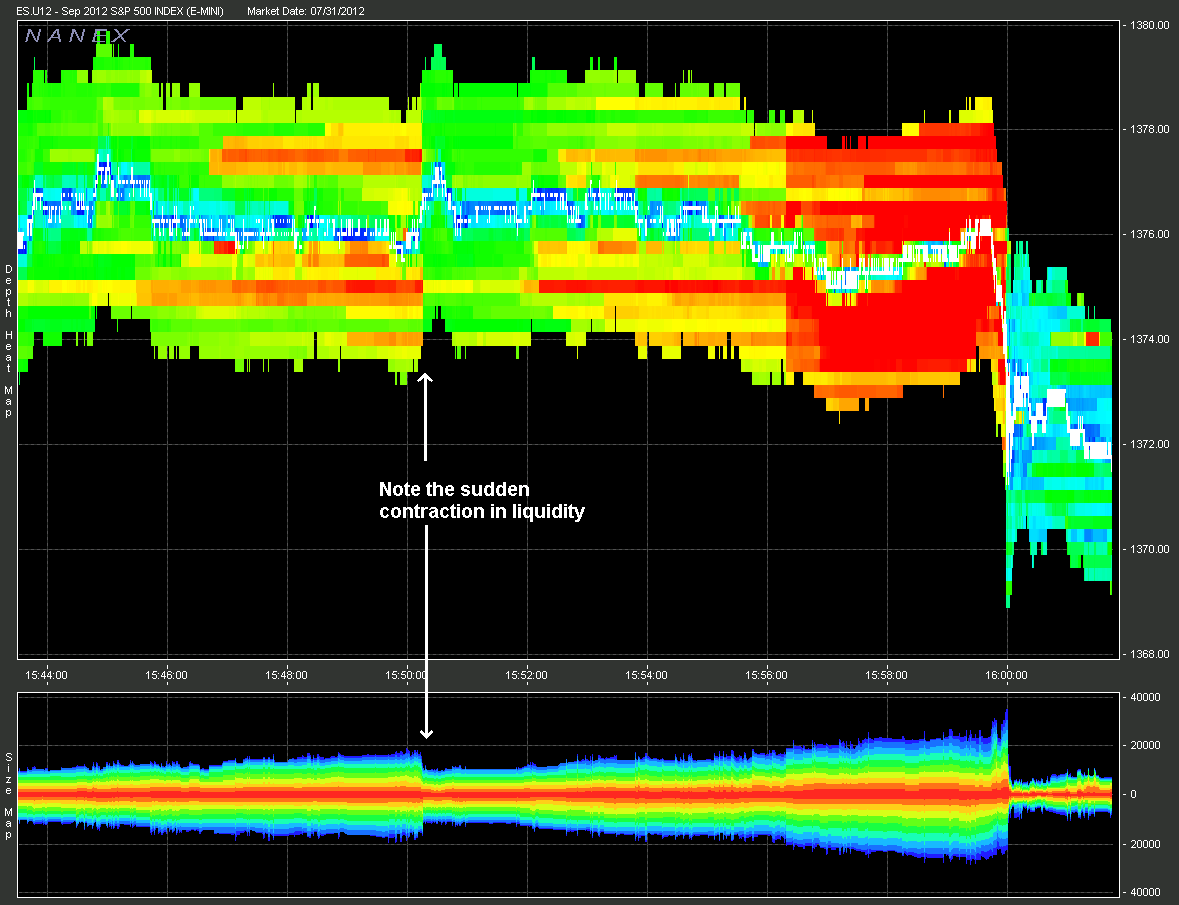Click the 15:44:00 time axis label
This screenshot has height=905, width=1179.
[47, 675]
